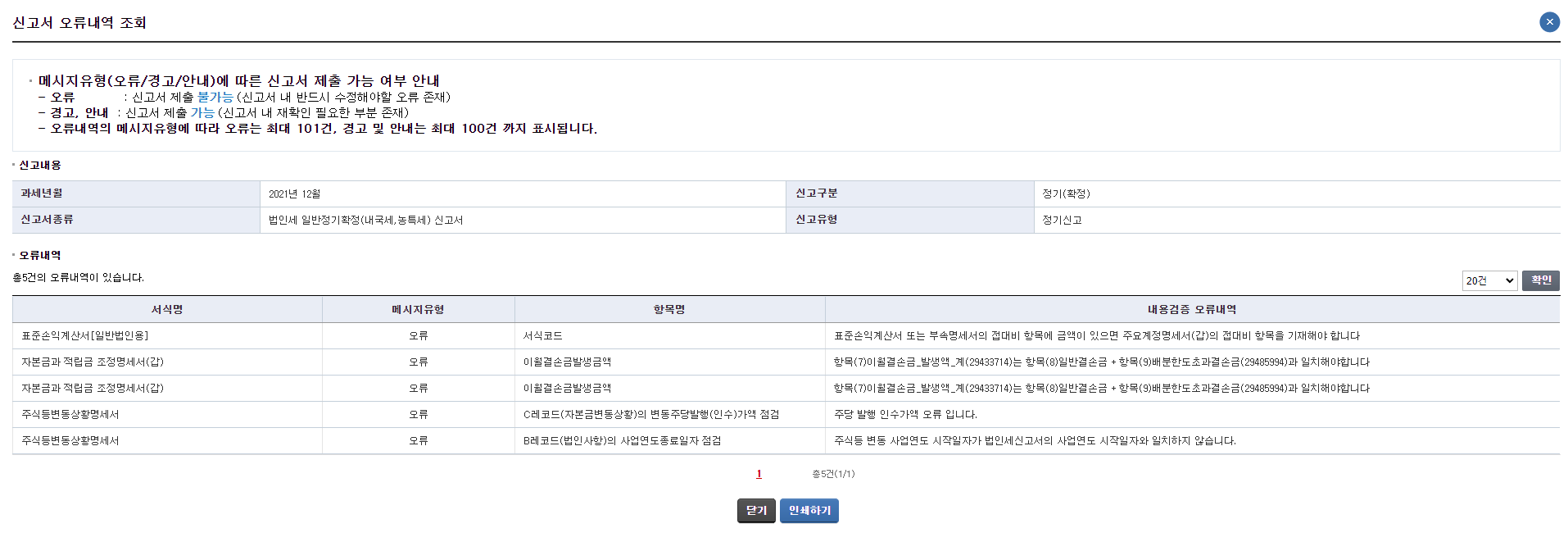Click the 2021년 12월 tax period value
The width and height of the screenshot is (1568, 560).
point(295,194)
